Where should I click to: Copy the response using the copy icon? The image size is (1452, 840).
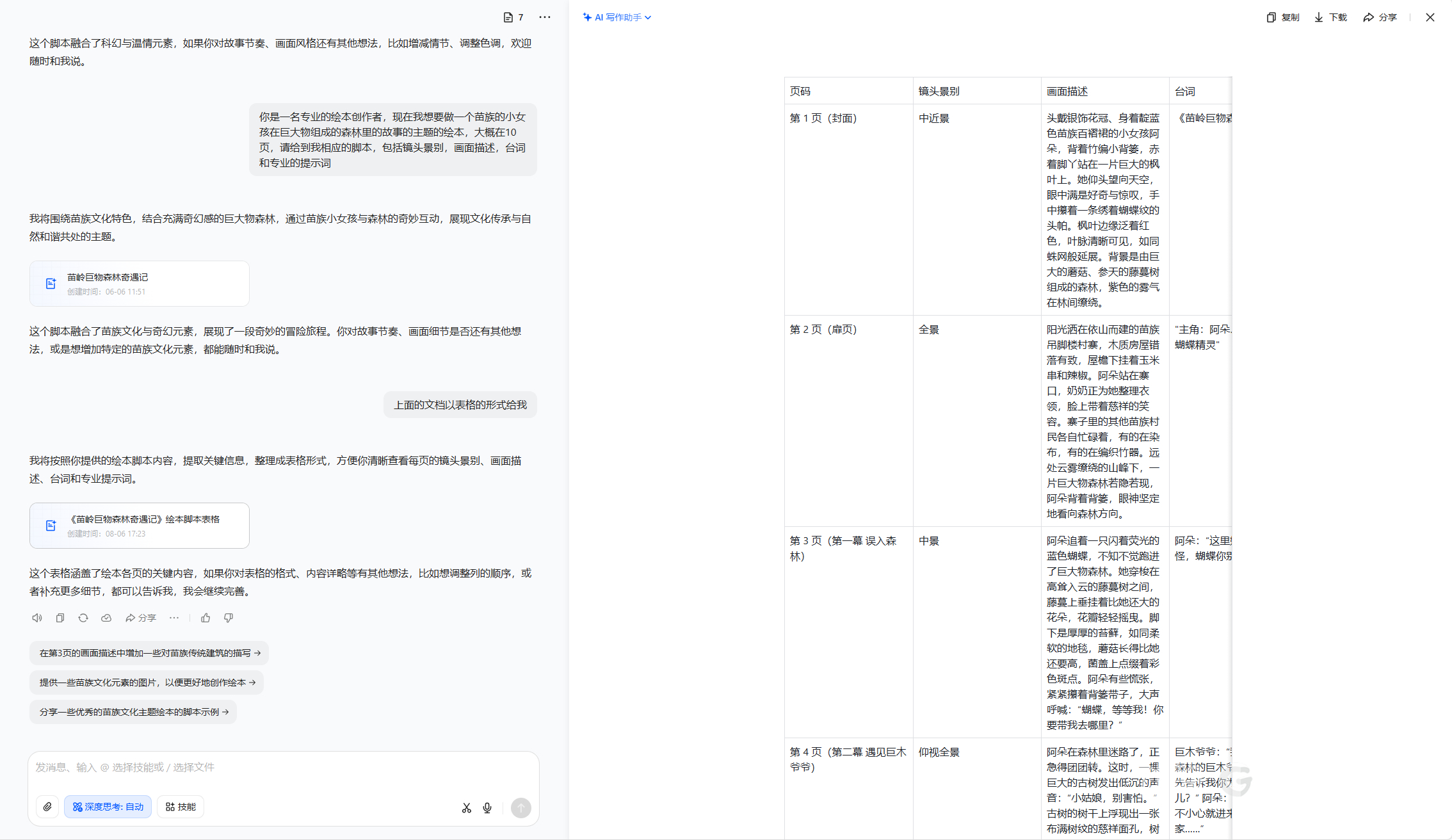pos(60,618)
